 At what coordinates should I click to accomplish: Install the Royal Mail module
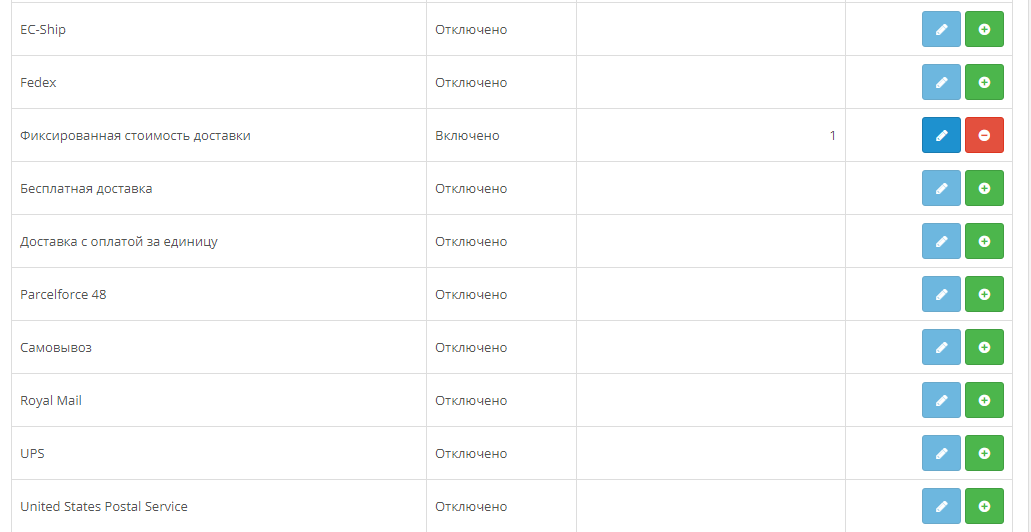pyautogui.click(x=984, y=401)
